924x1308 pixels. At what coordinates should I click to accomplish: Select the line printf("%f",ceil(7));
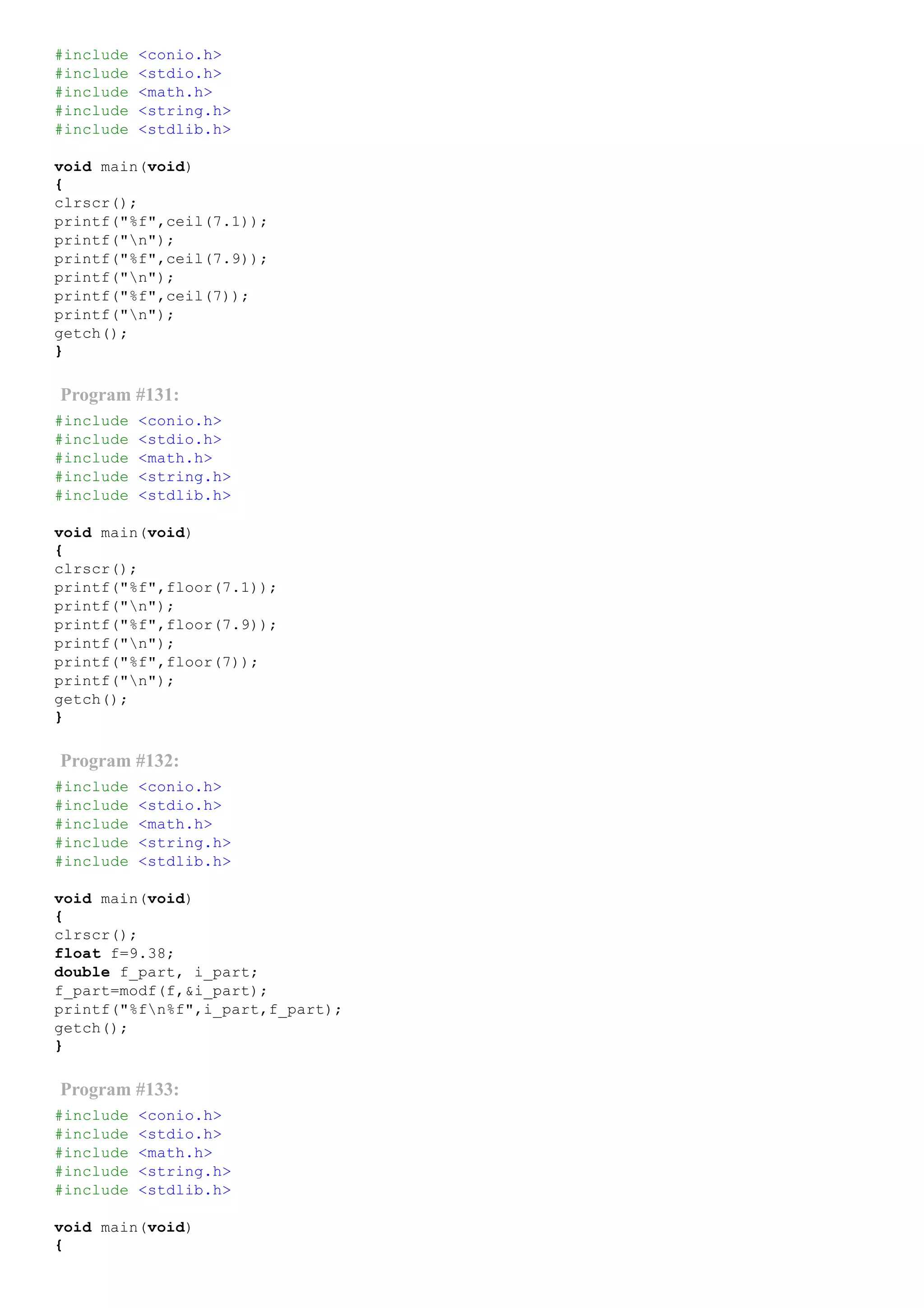pyautogui.click(x=152, y=296)
